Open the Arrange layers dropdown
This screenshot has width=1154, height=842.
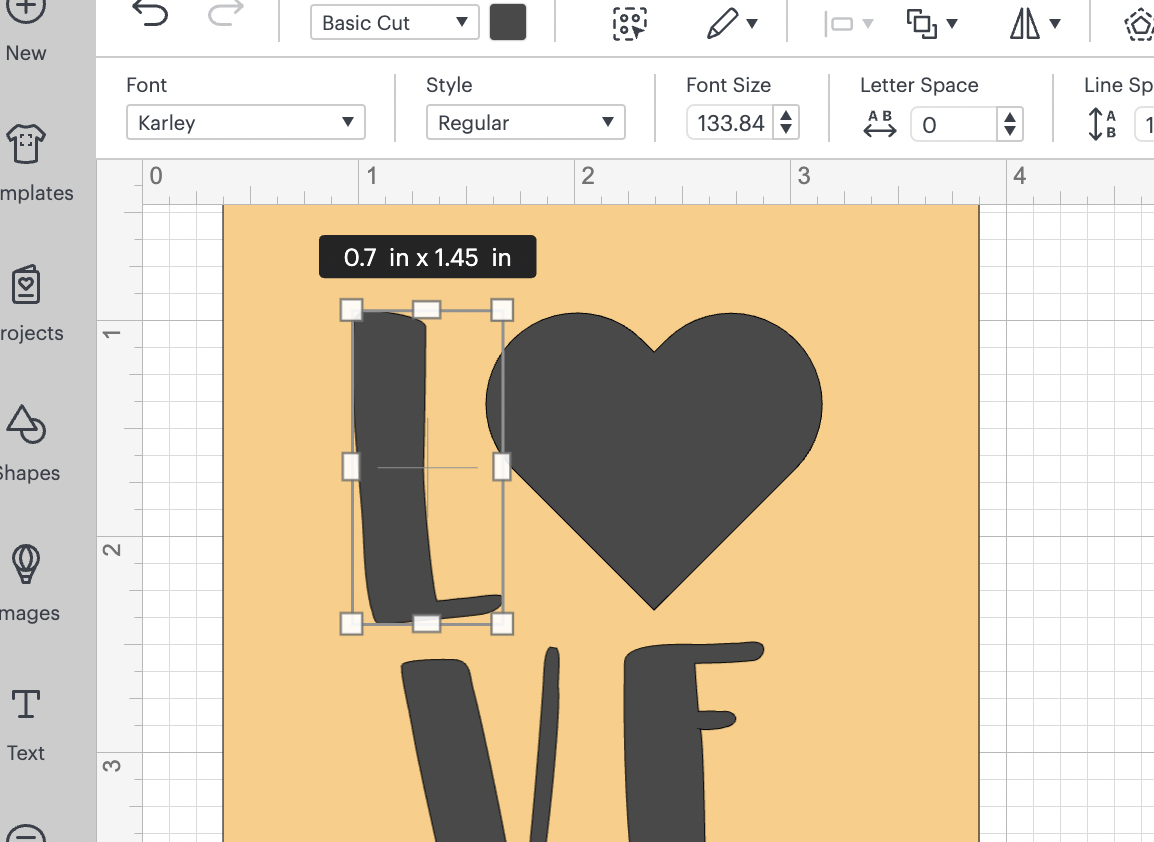click(x=931, y=24)
